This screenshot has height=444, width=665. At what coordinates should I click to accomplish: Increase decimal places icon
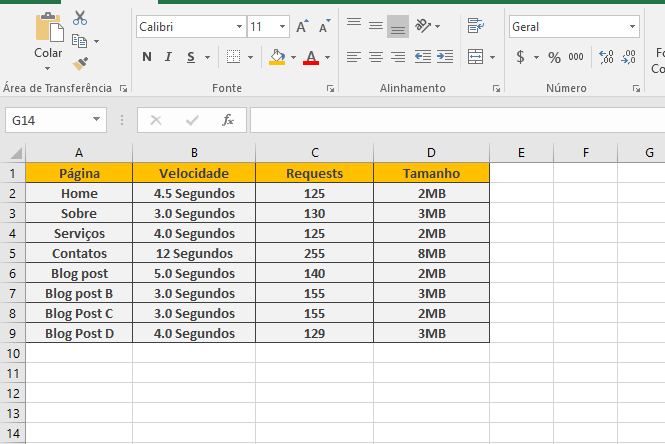(x=606, y=57)
